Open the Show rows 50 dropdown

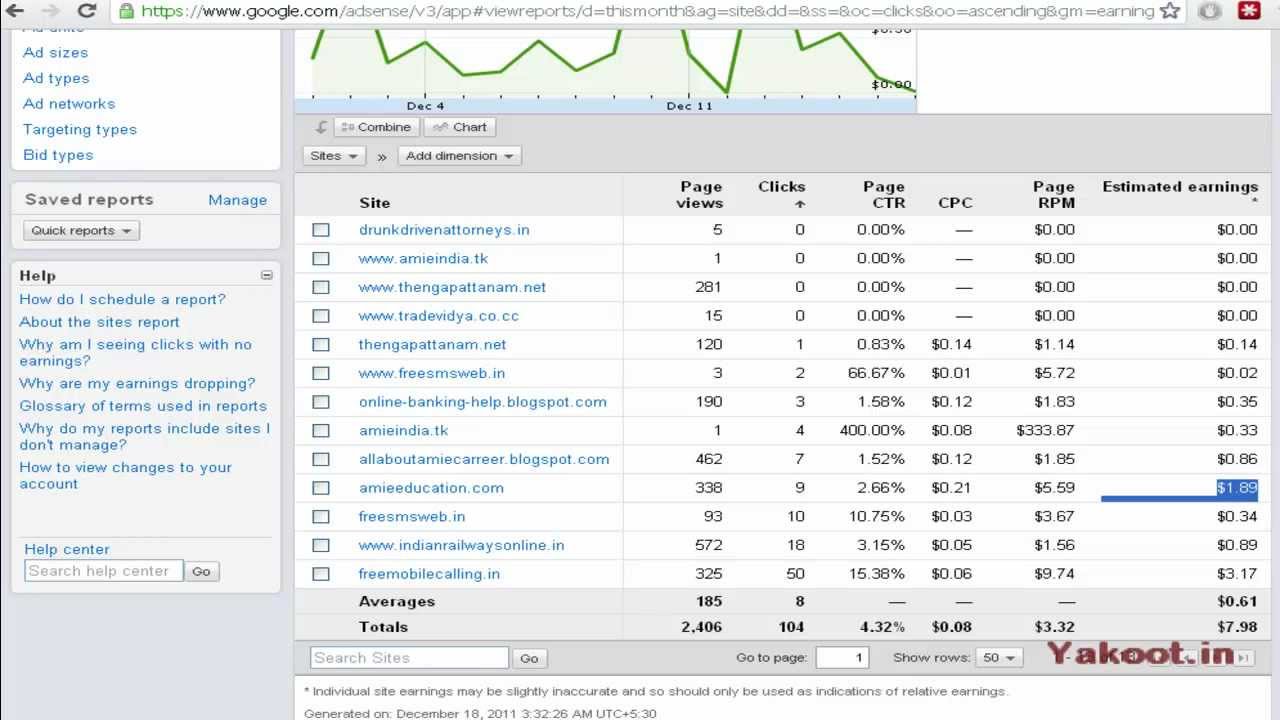point(999,658)
